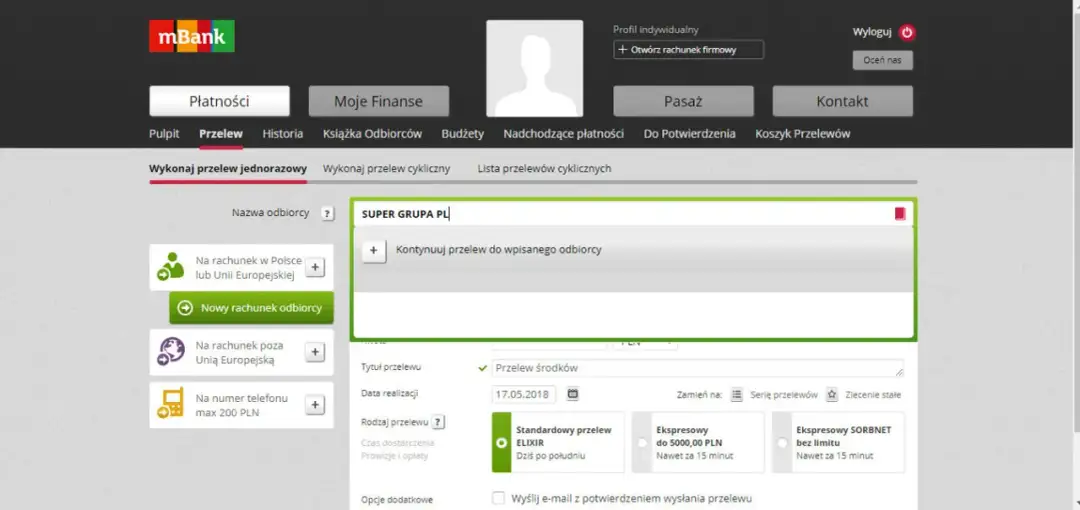This screenshot has width=1080, height=510.
Task: Open the calendar icon next to date
Action: 572,394
